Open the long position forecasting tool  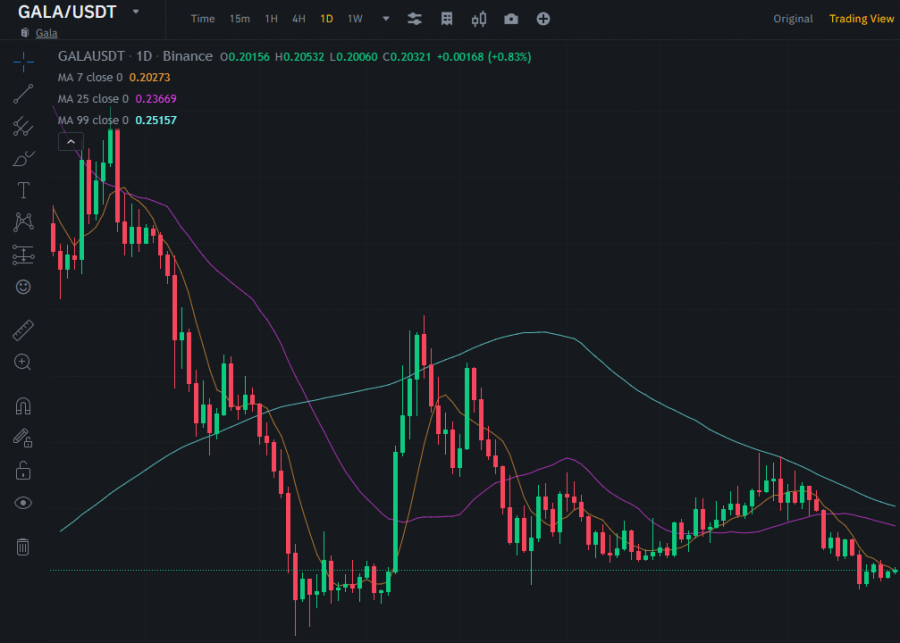[24, 255]
